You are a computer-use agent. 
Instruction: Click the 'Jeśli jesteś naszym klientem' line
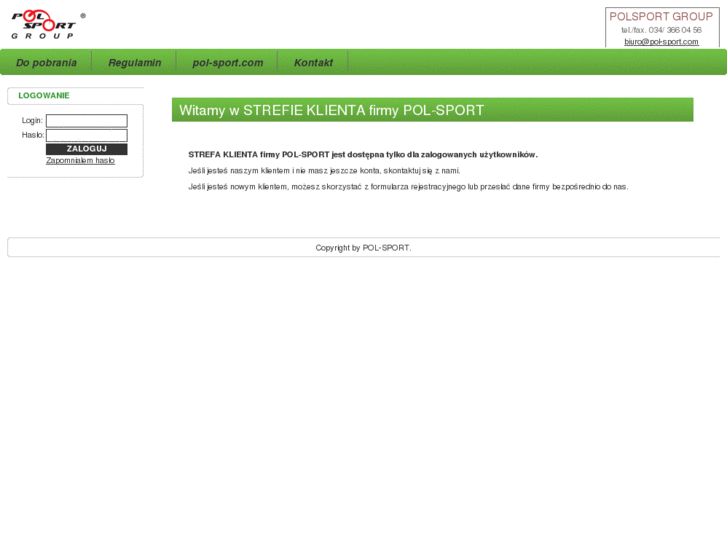click(324, 171)
